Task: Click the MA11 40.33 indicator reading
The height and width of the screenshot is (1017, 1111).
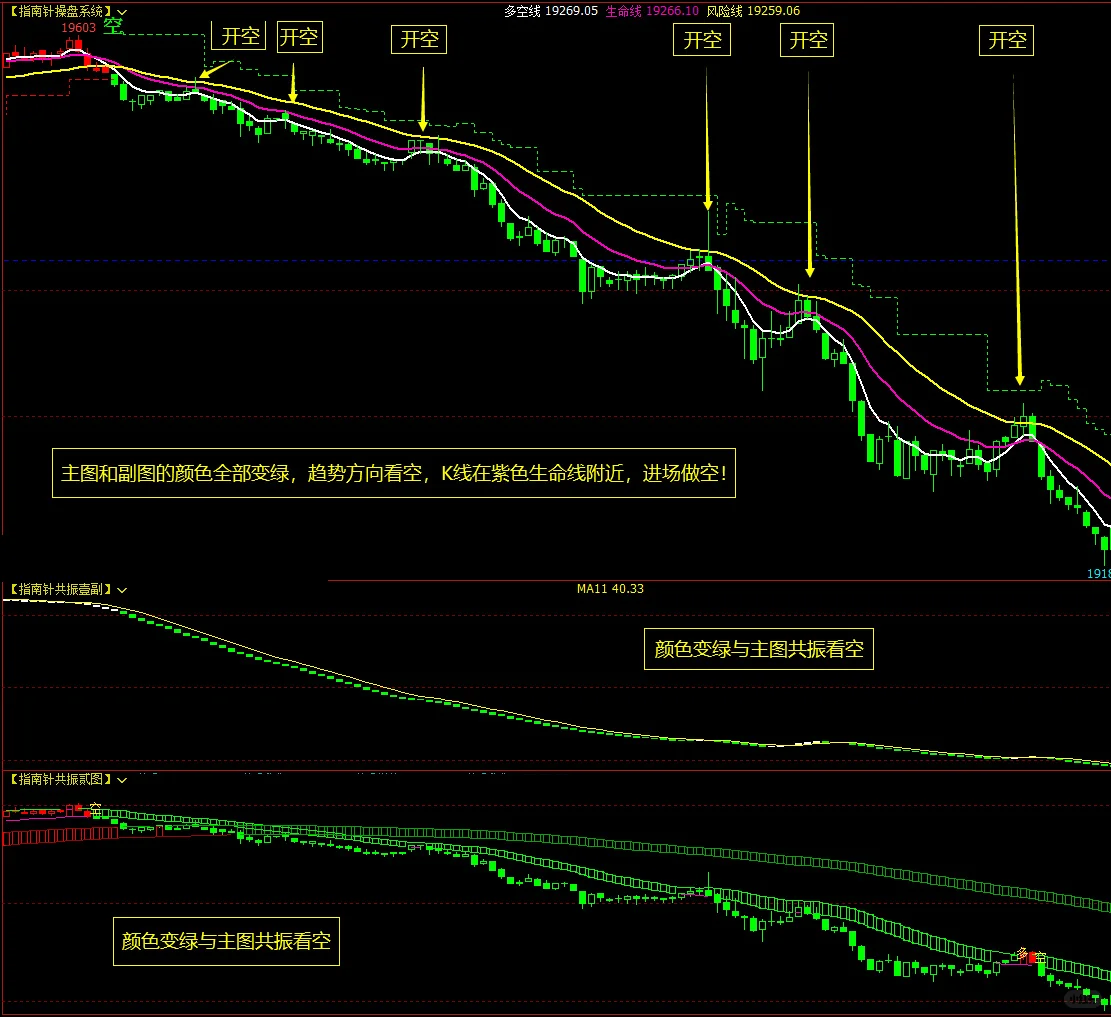Action: coord(610,589)
